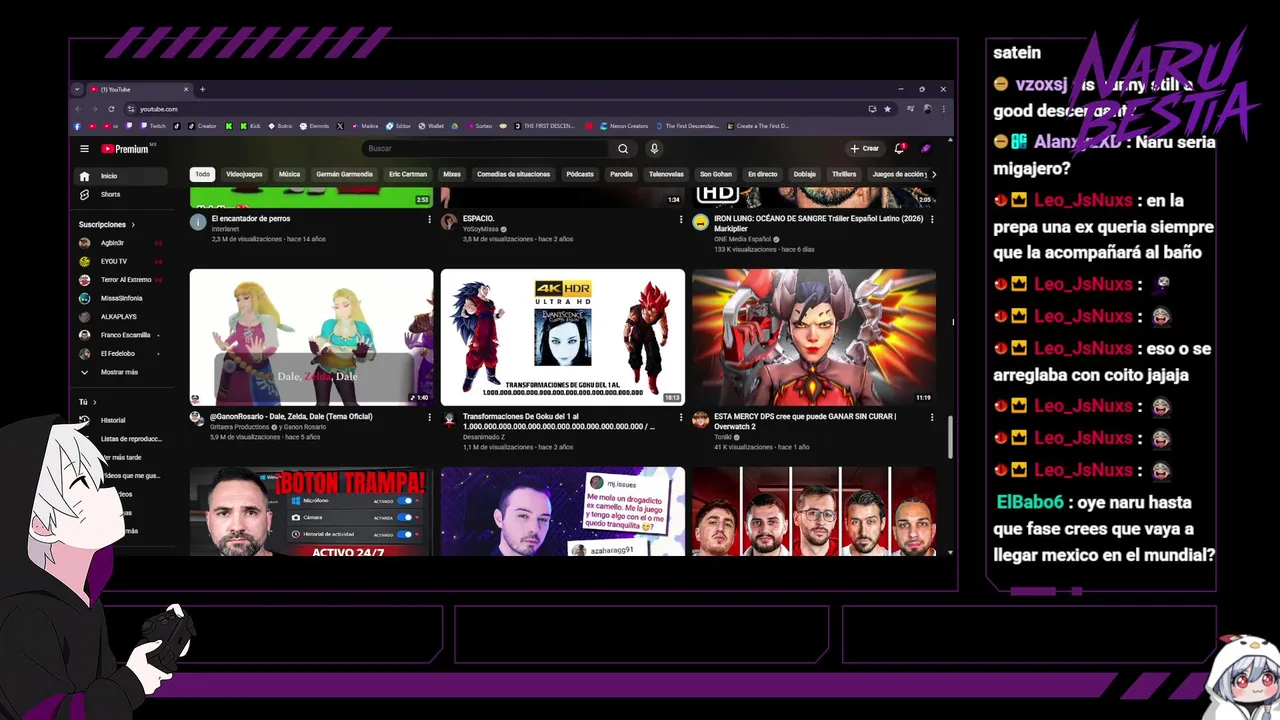Bookmark this page with star icon
Screen dimensions: 1280x720
point(887,109)
